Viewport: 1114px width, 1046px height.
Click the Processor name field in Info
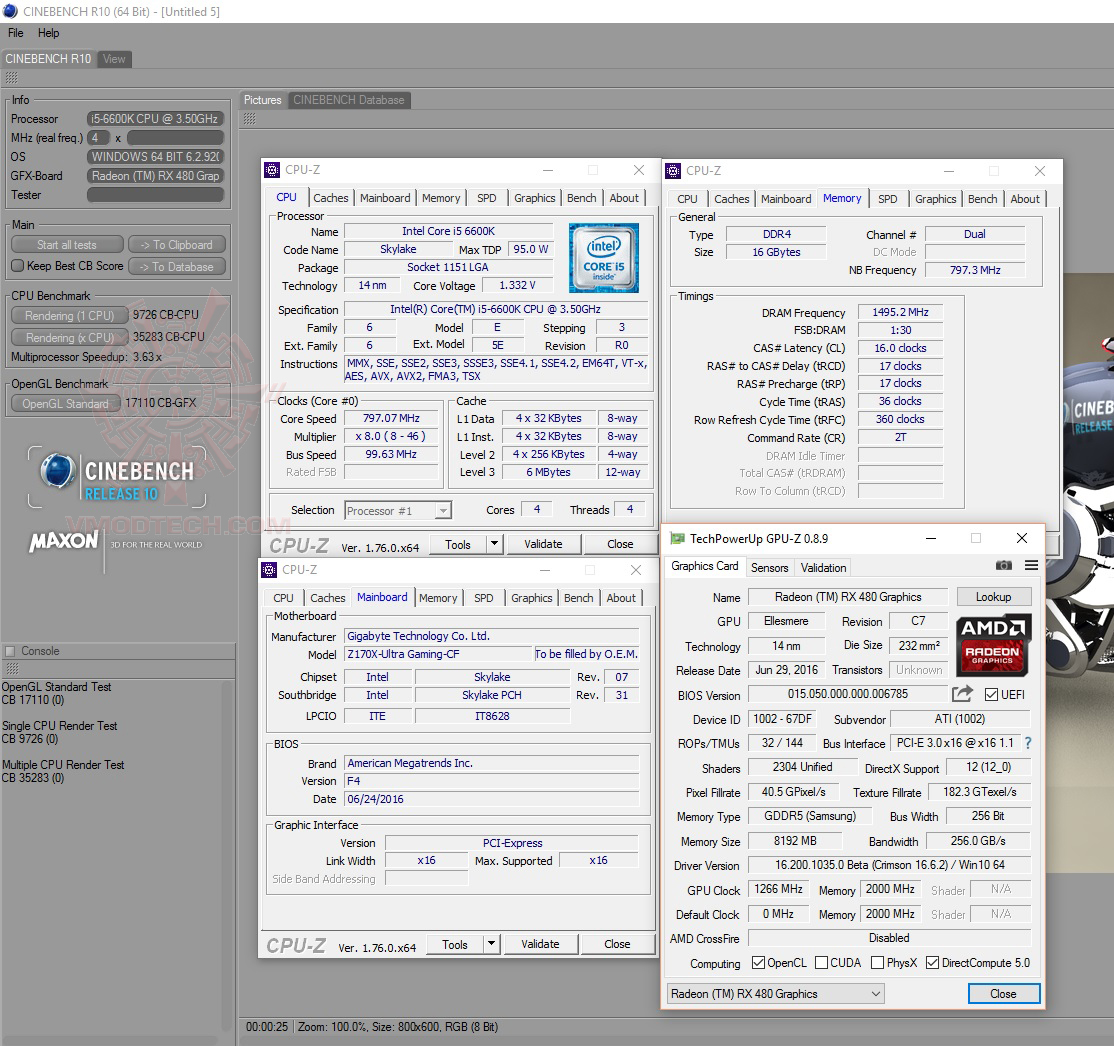click(x=156, y=119)
